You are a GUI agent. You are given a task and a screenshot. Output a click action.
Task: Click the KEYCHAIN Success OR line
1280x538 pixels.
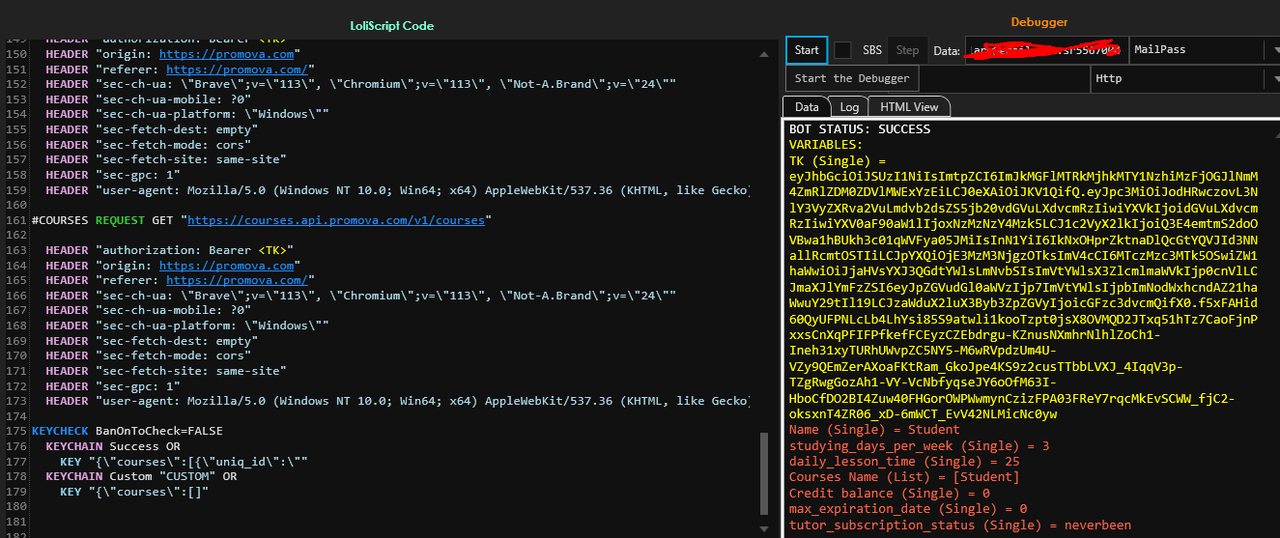113,446
